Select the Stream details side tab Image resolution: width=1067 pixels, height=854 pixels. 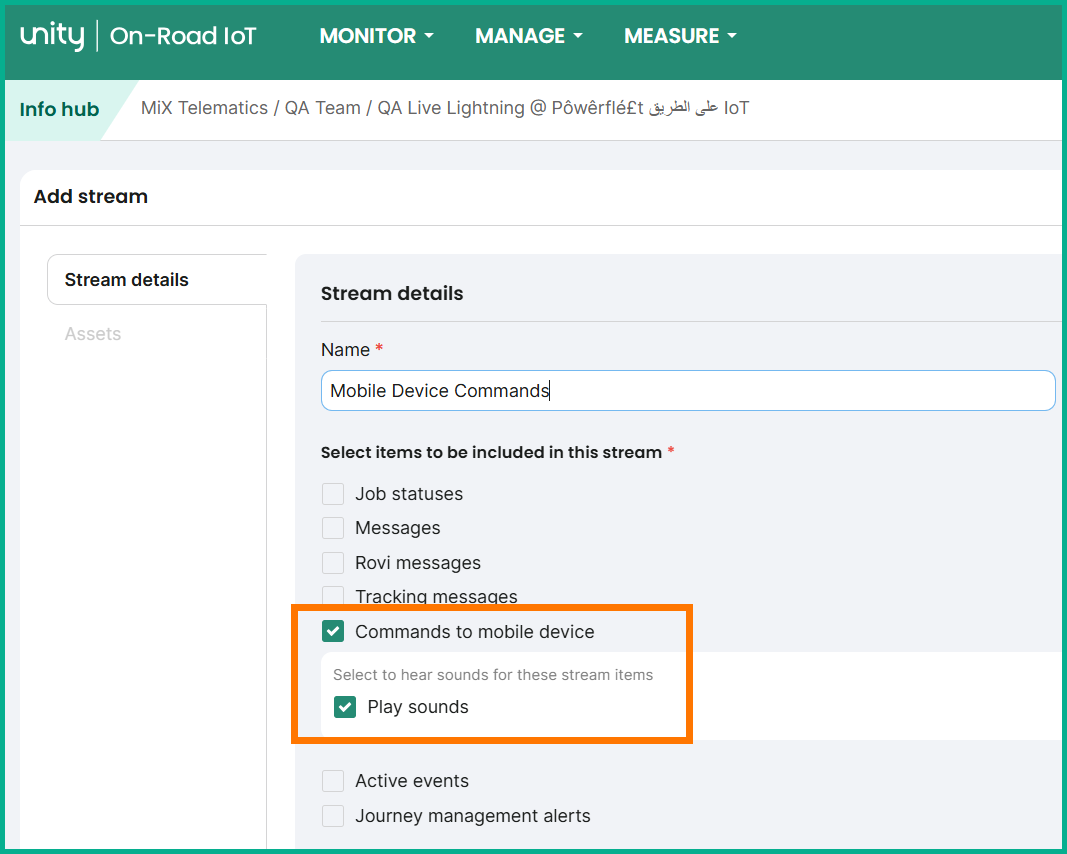127,280
